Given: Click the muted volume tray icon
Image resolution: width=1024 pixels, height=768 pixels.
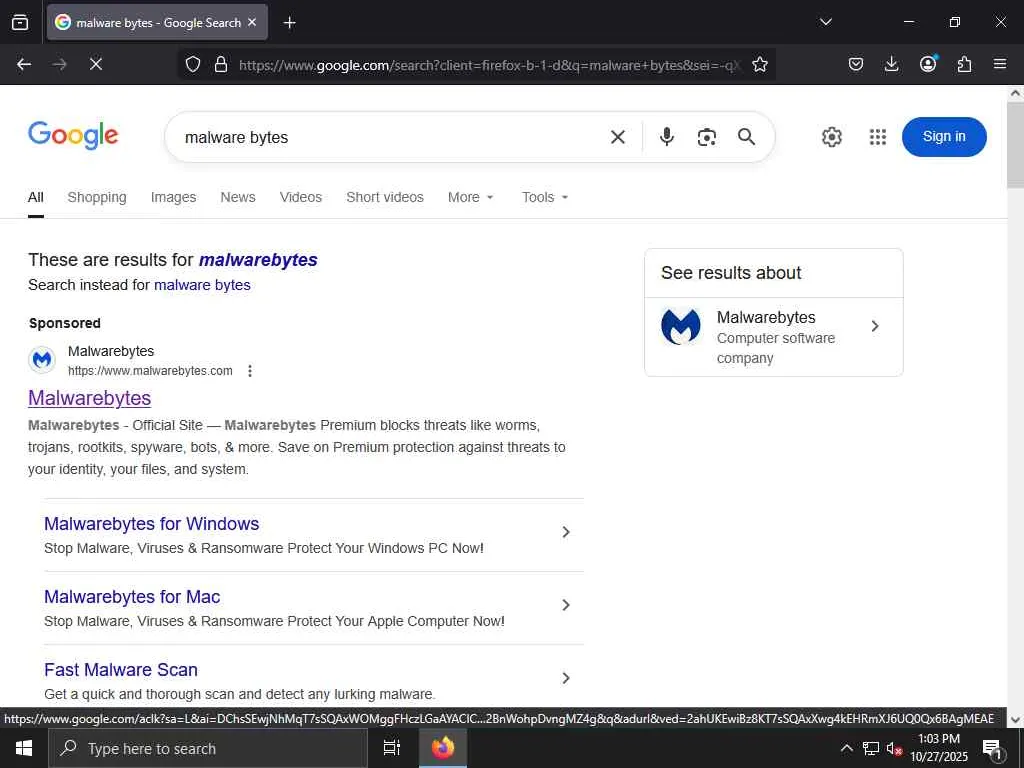Looking at the screenshot, I should click(x=894, y=749).
